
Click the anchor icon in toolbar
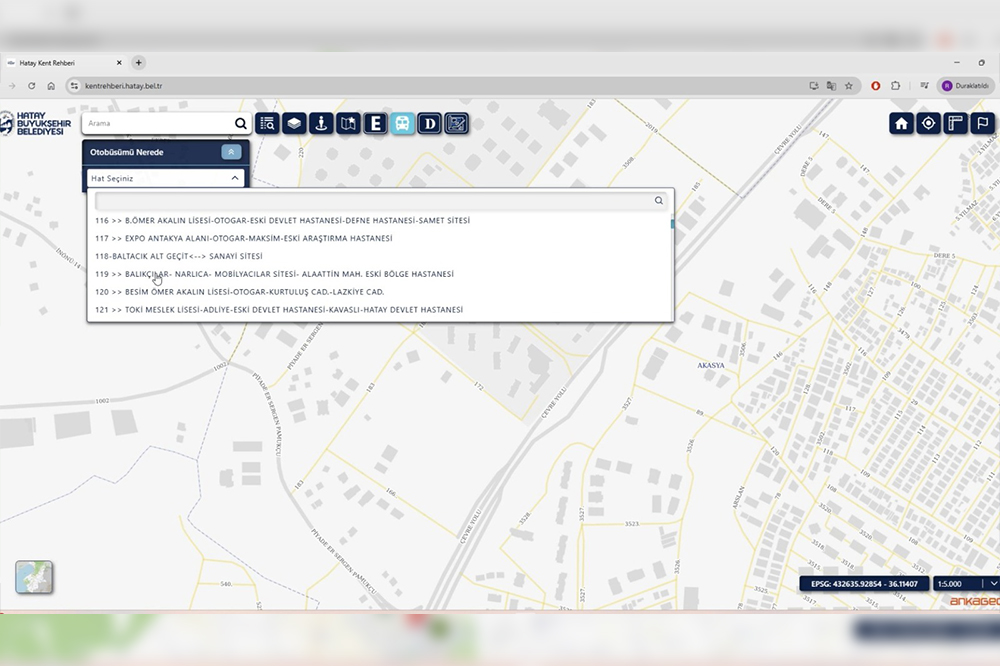321,124
